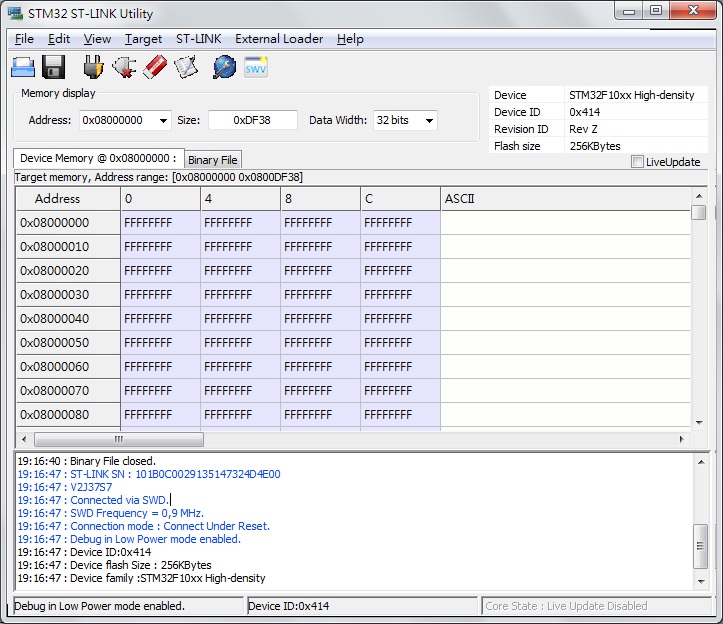The height and width of the screenshot is (624, 723).
Task: Disconnect from target using the plug-with-X icon
Action: click(x=124, y=67)
